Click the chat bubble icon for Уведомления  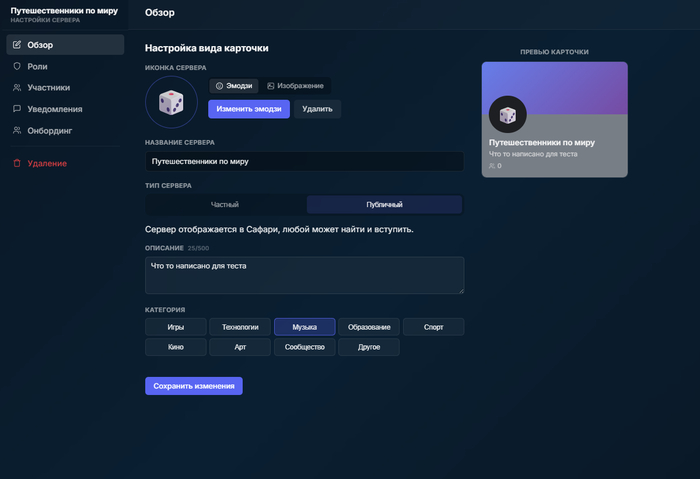coord(17,109)
